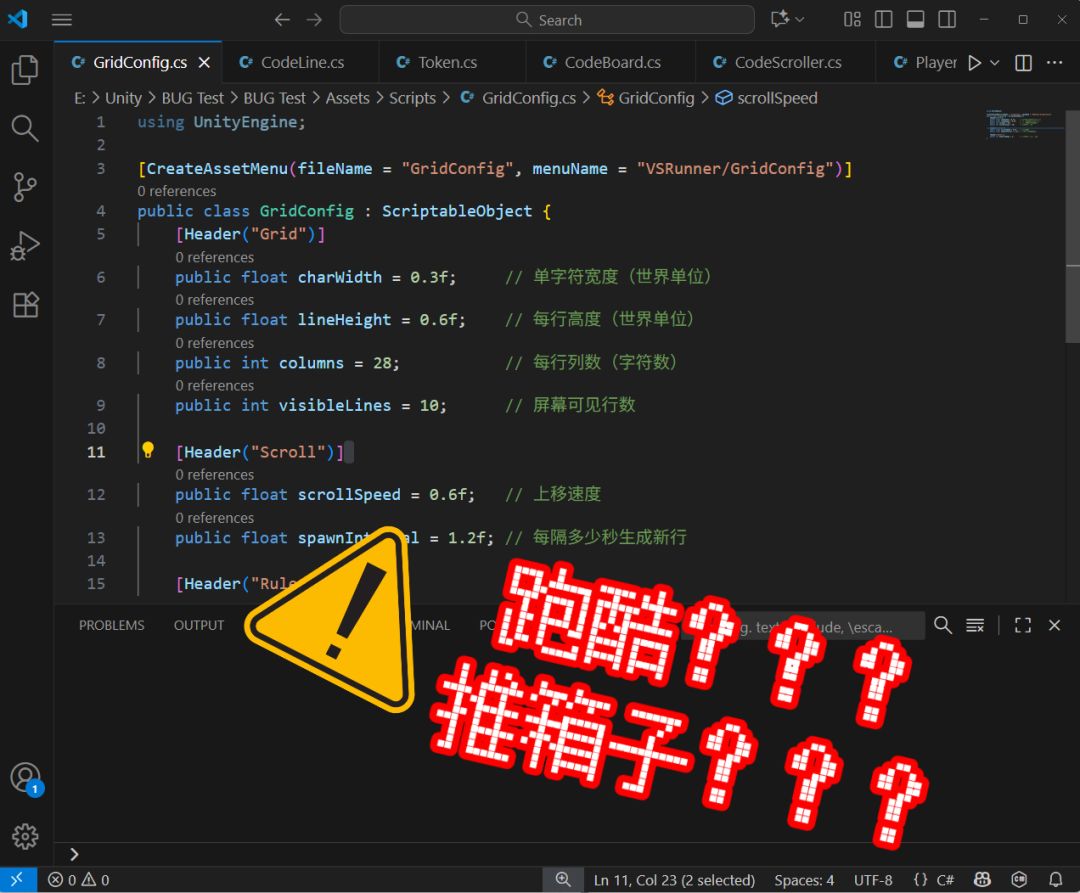Open the OUTPUT panel tab
This screenshot has height=893, width=1080.
(199, 625)
